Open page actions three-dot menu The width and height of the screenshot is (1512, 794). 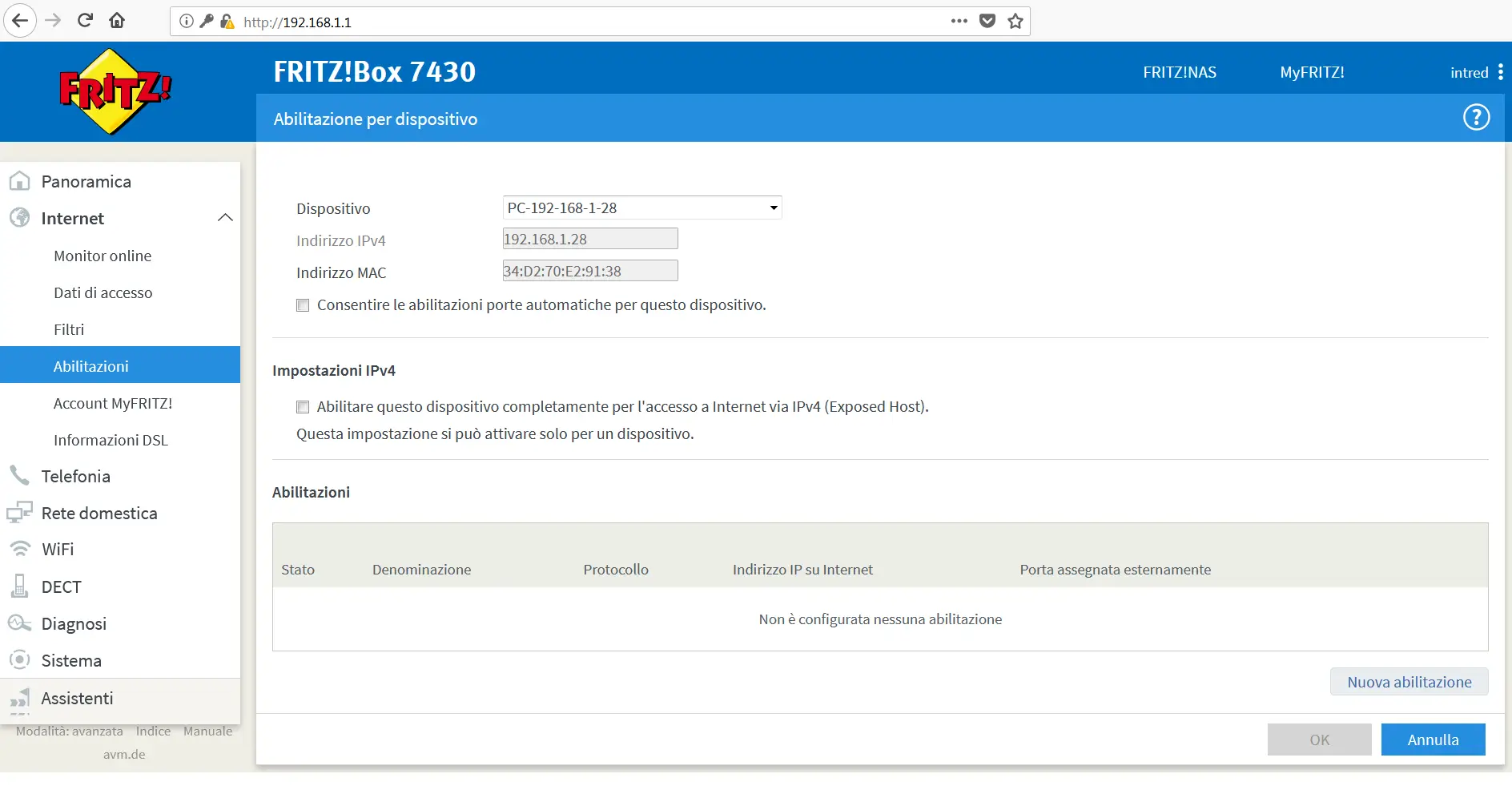point(959,21)
